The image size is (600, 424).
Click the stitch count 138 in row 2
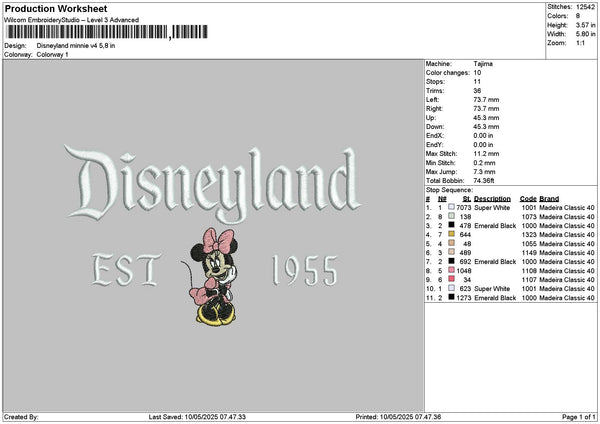click(465, 217)
